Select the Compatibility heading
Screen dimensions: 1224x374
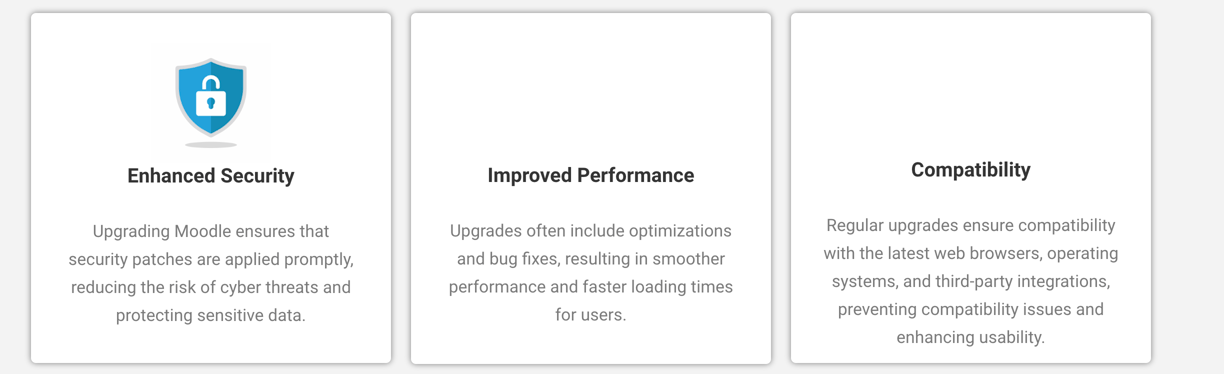click(971, 170)
